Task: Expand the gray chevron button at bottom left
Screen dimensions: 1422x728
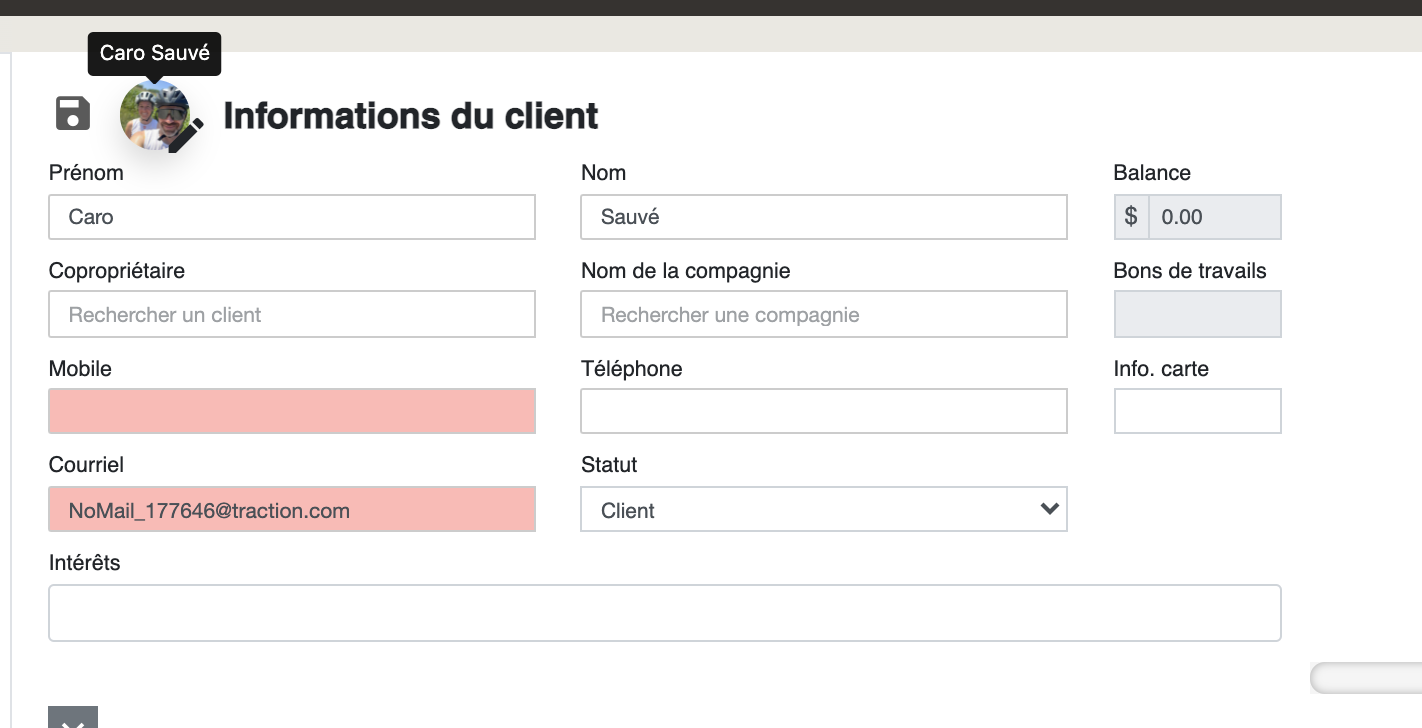Action: coord(73,718)
